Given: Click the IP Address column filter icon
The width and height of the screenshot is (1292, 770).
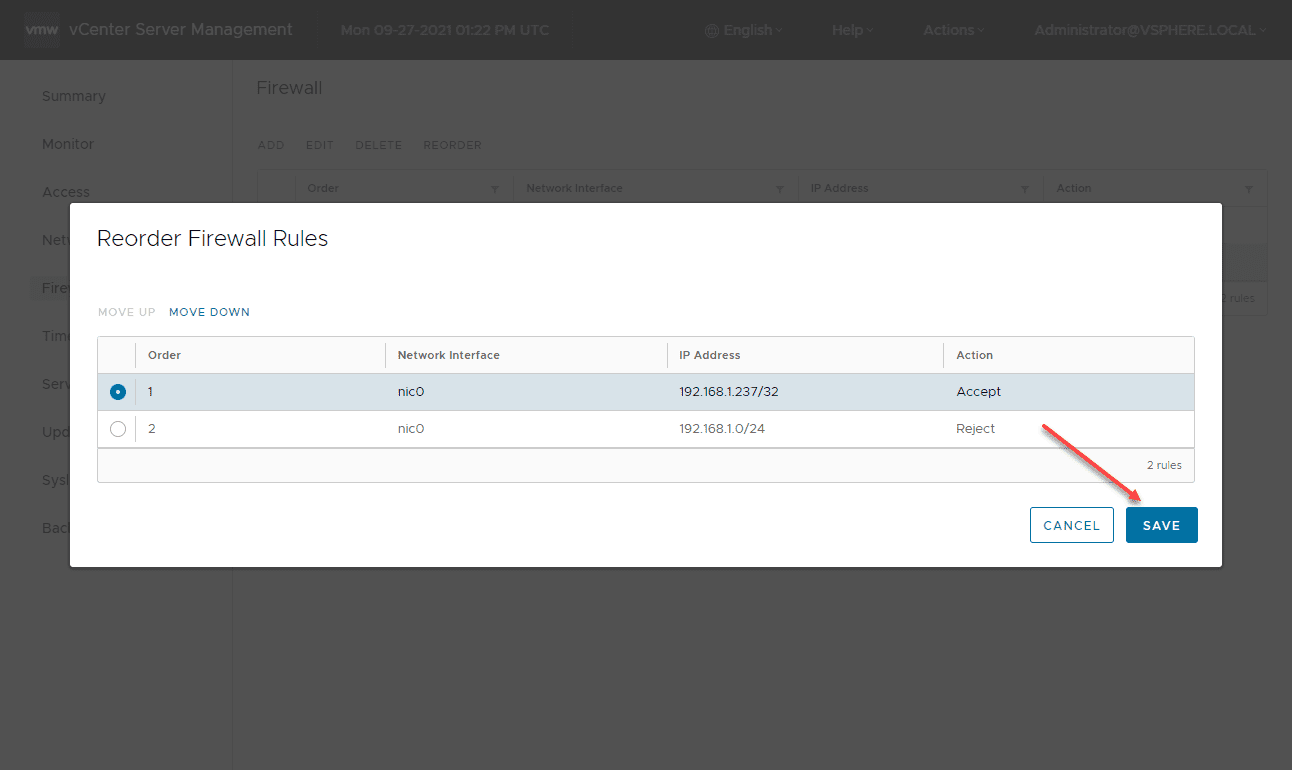Looking at the screenshot, I should 1025,189.
